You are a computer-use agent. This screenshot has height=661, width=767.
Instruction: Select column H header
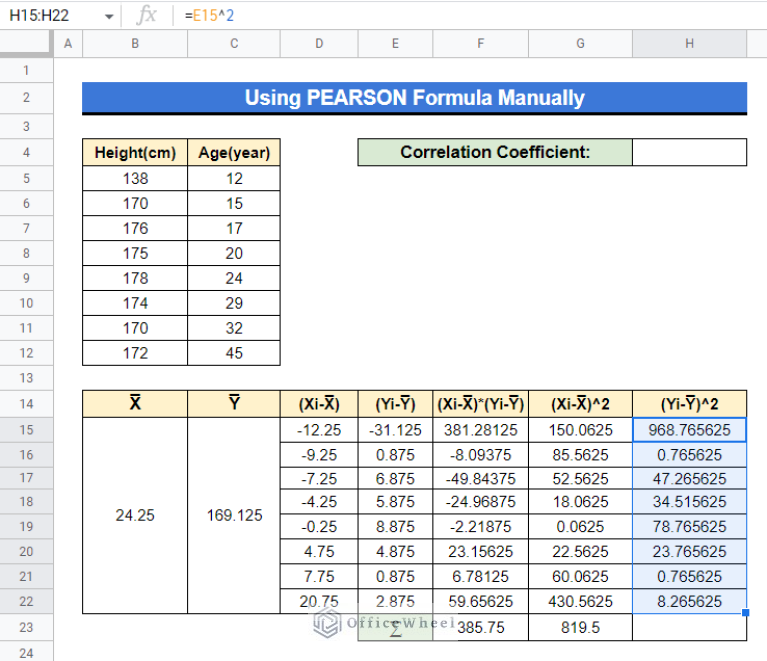tap(689, 44)
